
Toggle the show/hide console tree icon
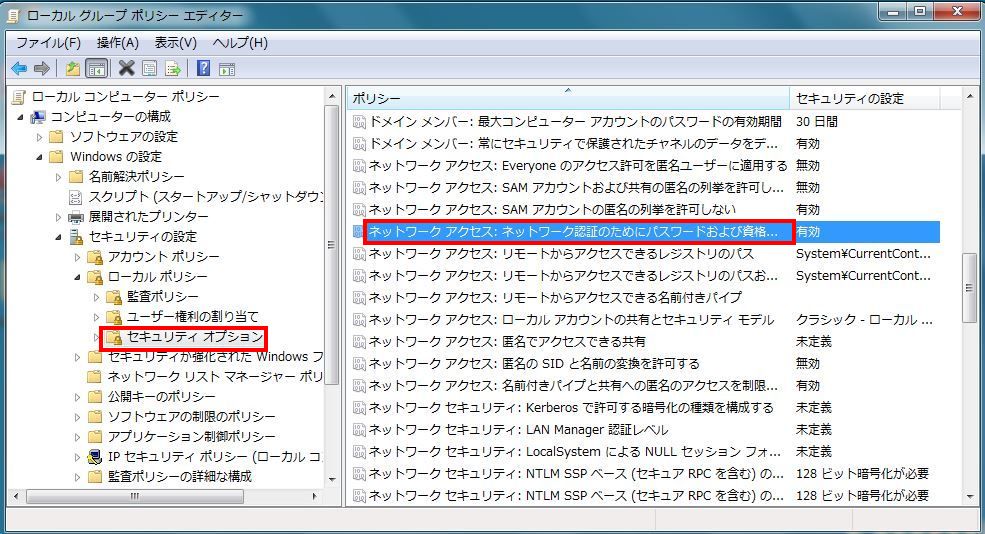click(x=96, y=68)
